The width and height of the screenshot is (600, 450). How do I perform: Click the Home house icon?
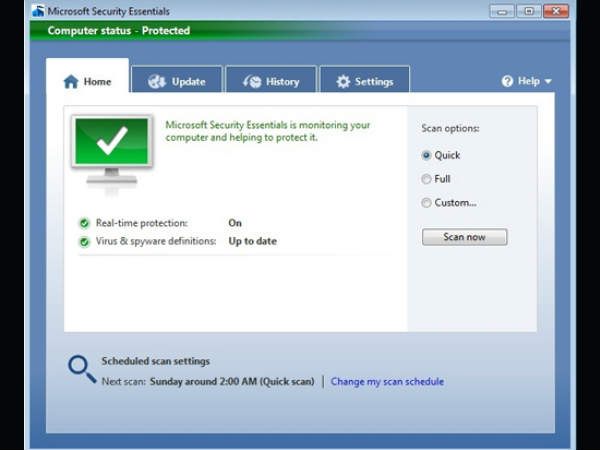[71, 82]
